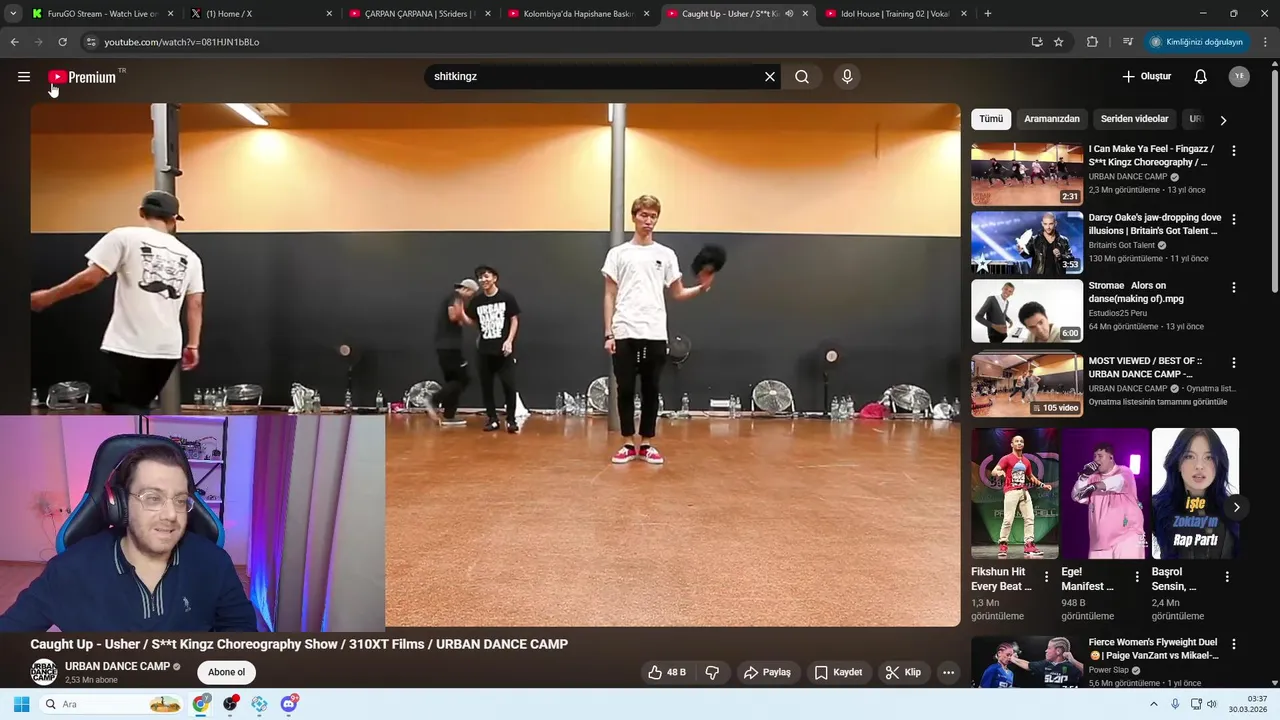1280x720 pixels.
Task: Switch to Idol House Training 02 tab
Action: (895, 14)
